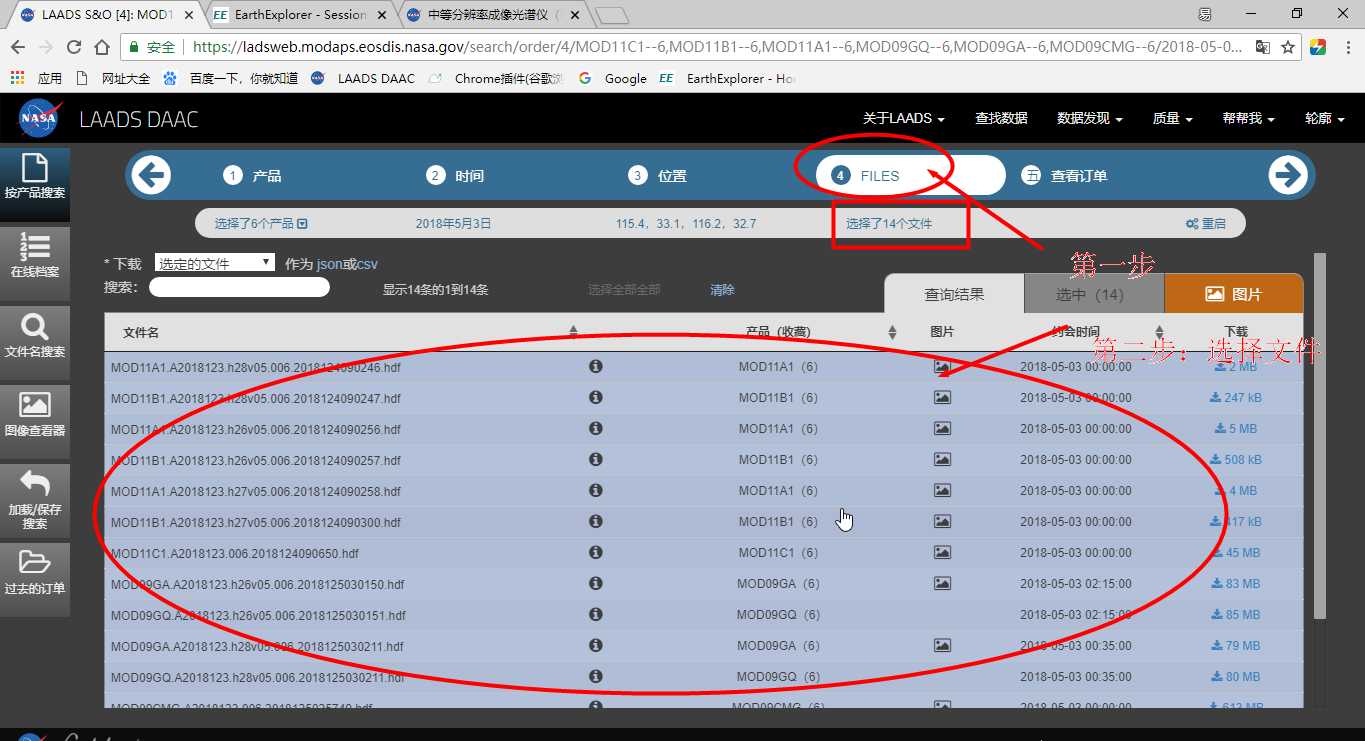
Task: Download the 45 MB file
Action: (1236, 553)
